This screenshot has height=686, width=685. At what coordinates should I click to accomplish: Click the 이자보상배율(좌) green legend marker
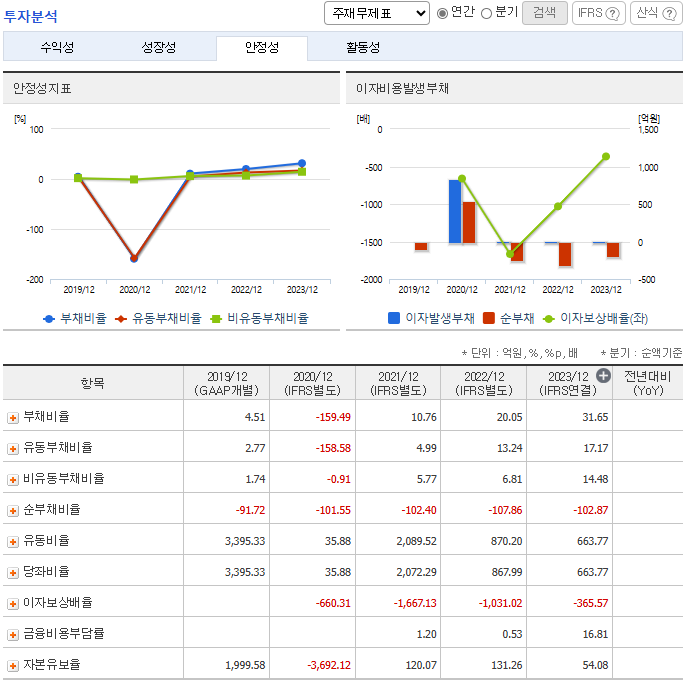549,319
